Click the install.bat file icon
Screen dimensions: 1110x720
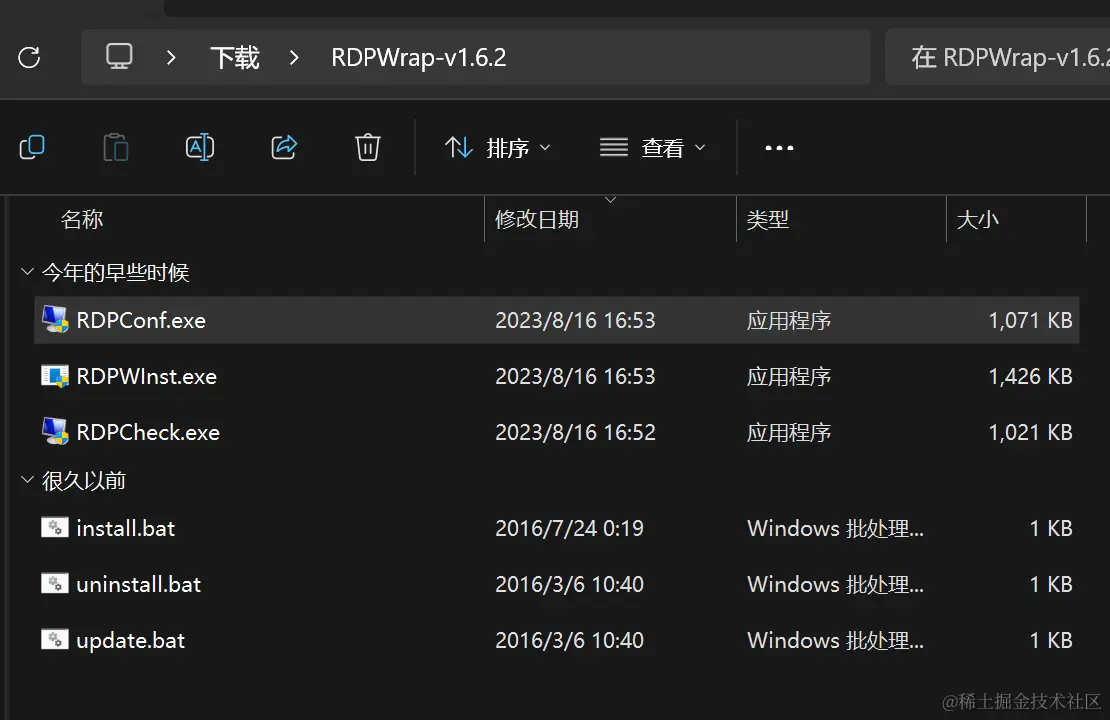pos(55,527)
